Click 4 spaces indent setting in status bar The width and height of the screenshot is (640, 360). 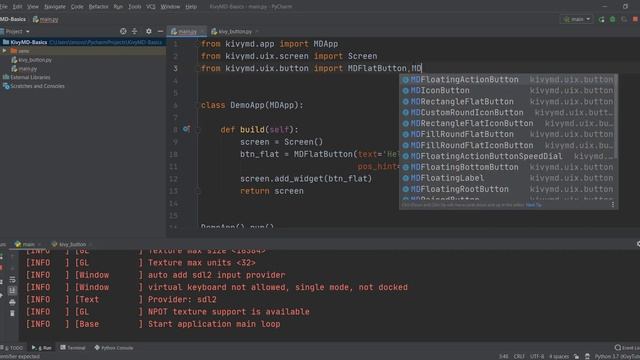[x=559, y=356]
